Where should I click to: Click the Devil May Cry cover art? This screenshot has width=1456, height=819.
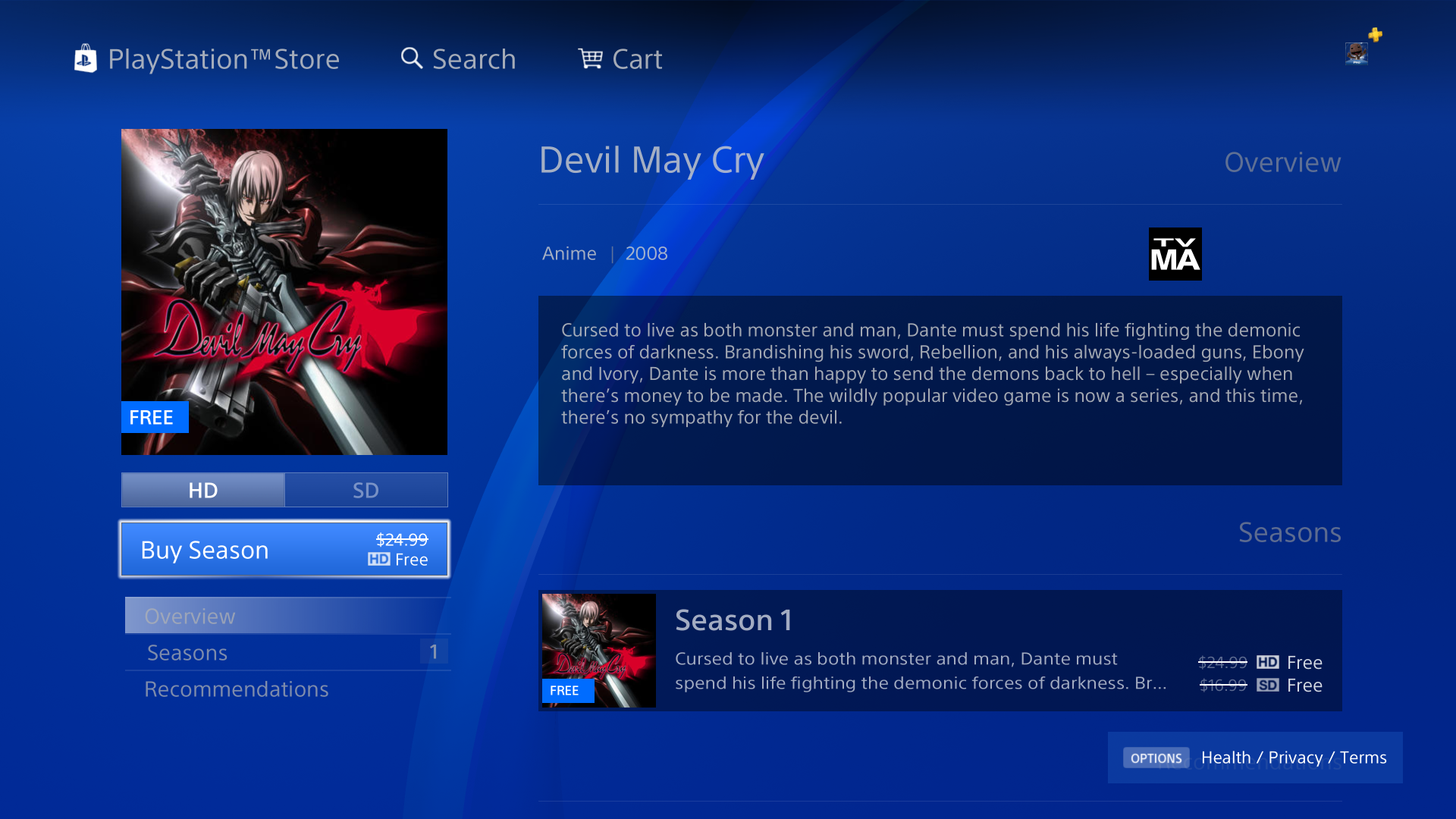coord(284,292)
